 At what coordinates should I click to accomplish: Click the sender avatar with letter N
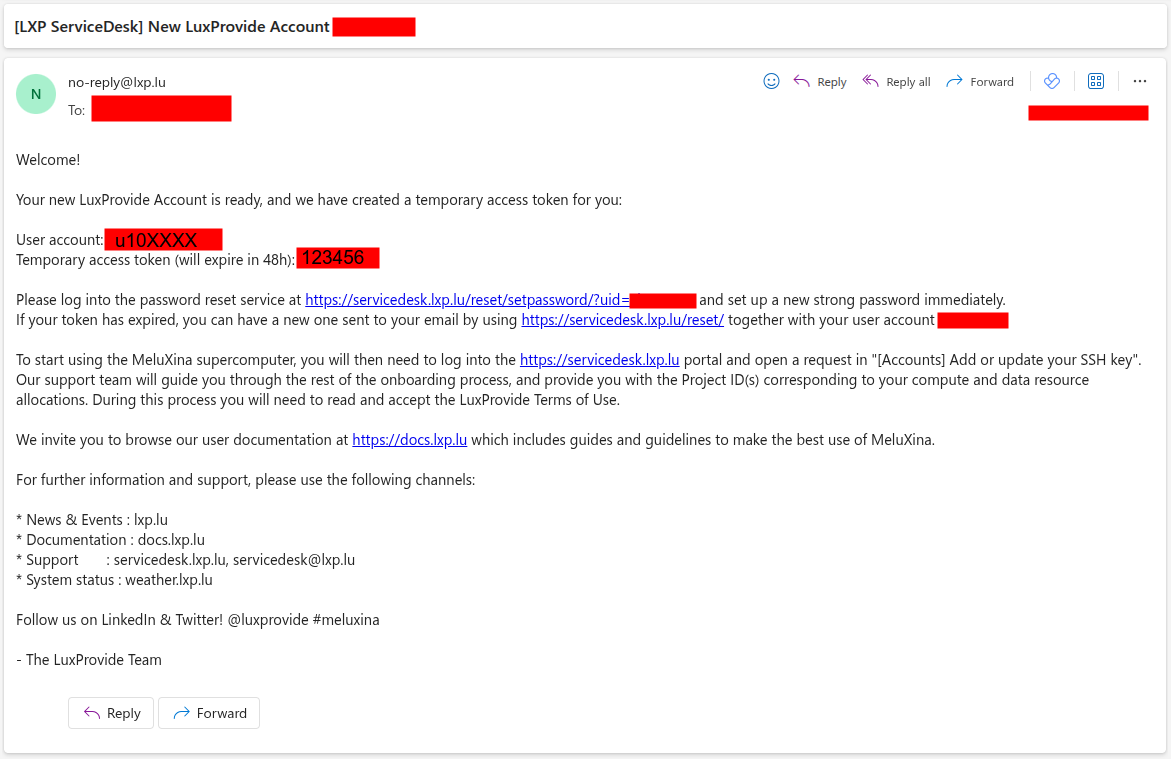coord(36,94)
